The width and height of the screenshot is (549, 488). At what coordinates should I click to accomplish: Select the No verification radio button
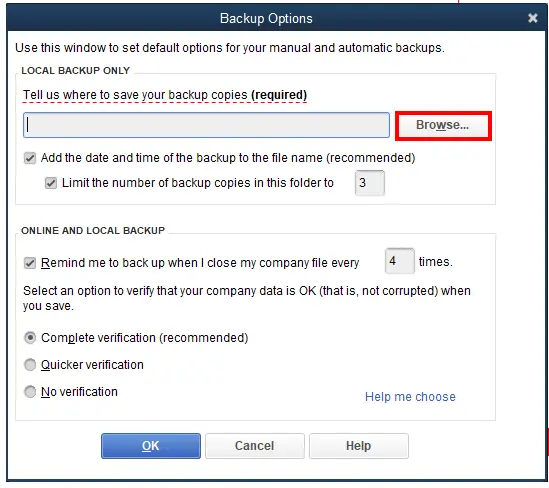pos(30,392)
